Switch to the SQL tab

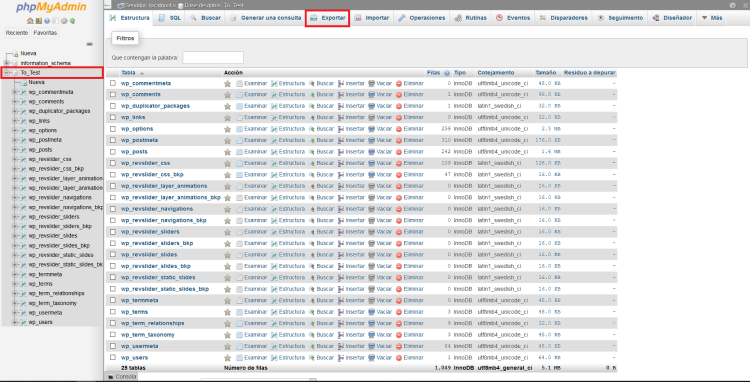tap(170, 18)
